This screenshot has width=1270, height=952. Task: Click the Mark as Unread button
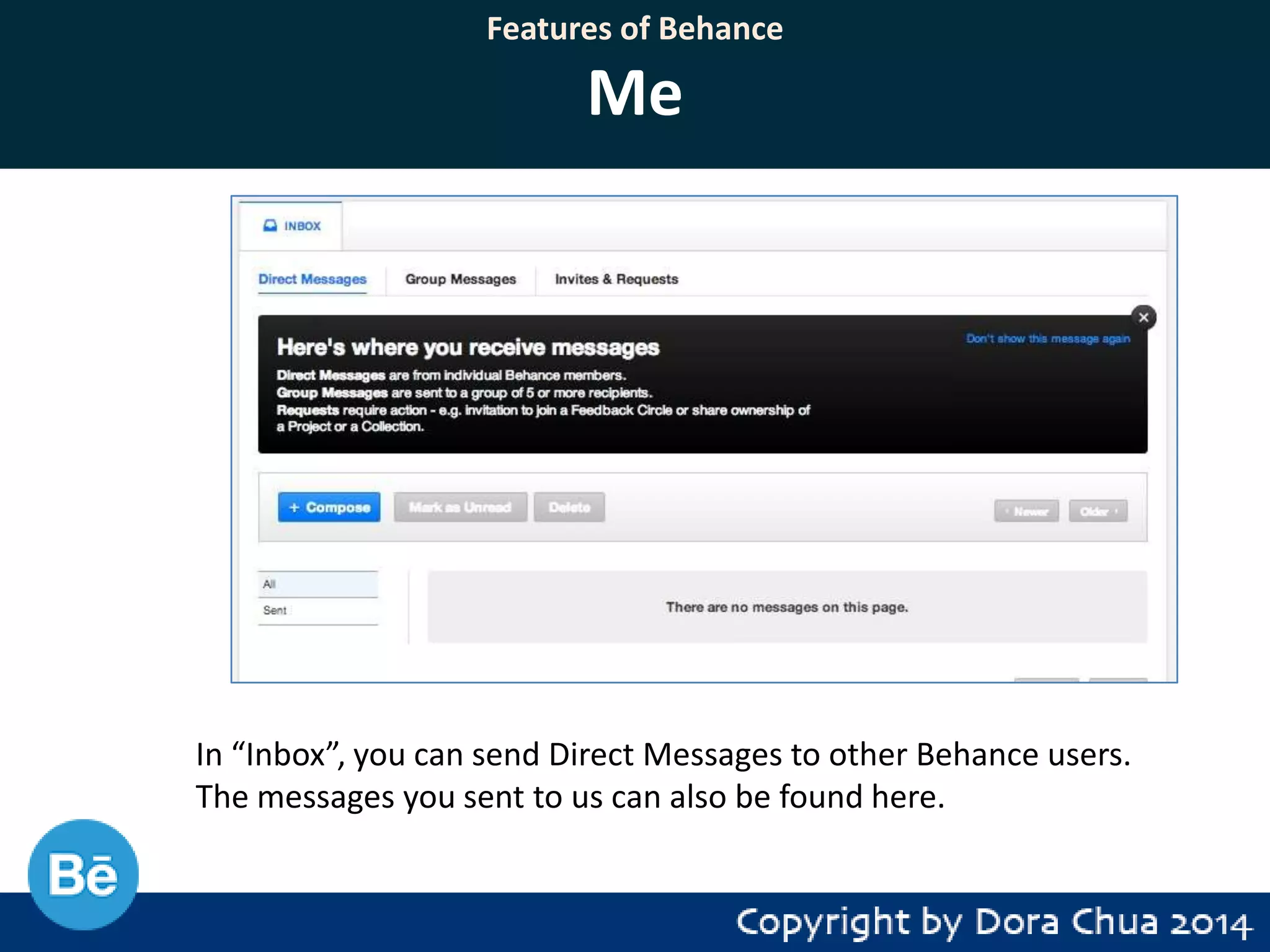click(x=460, y=508)
